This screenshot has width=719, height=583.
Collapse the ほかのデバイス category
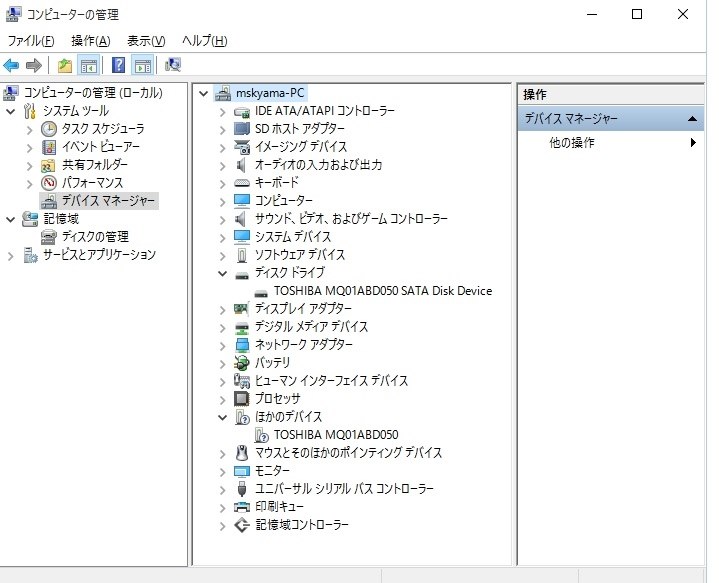coord(222,417)
